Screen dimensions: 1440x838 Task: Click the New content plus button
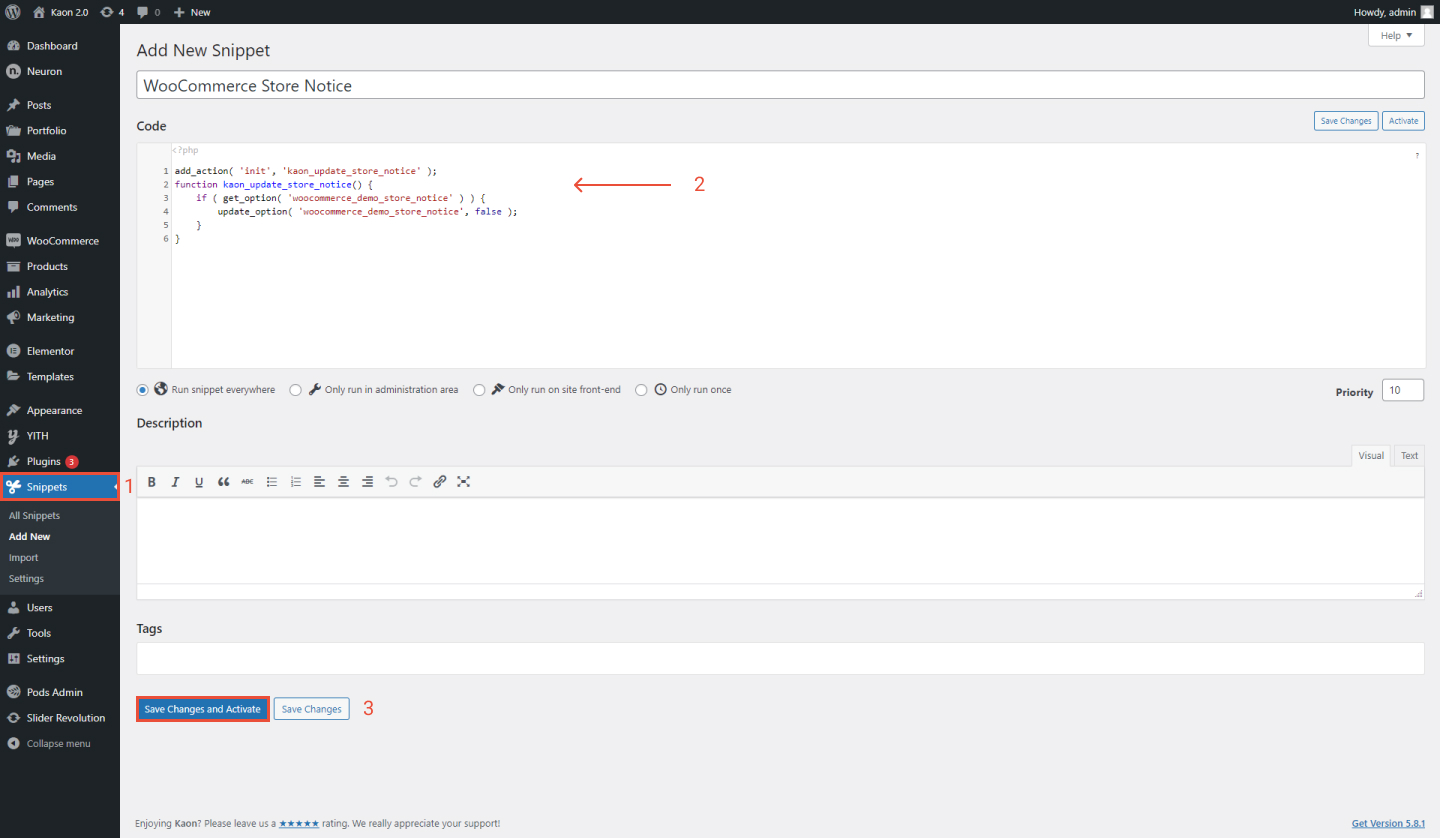coord(191,12)
